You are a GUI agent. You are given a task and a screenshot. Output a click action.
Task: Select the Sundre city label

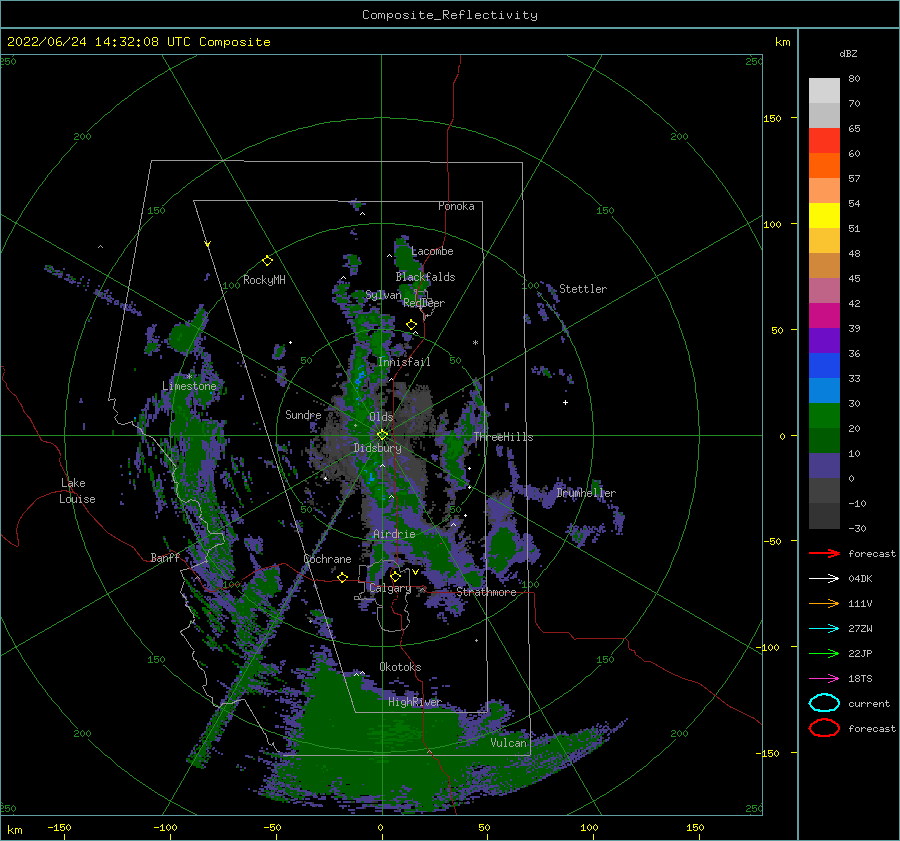click(304, 414)
